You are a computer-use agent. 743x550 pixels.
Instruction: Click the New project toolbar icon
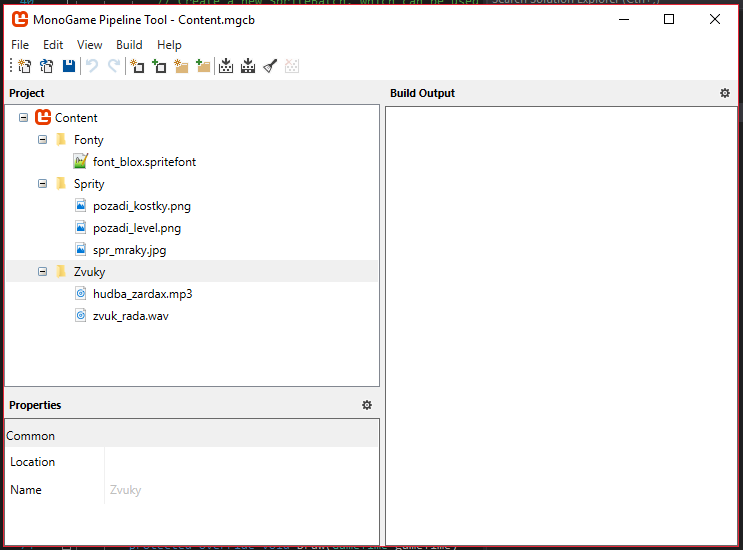pos(25,67)
